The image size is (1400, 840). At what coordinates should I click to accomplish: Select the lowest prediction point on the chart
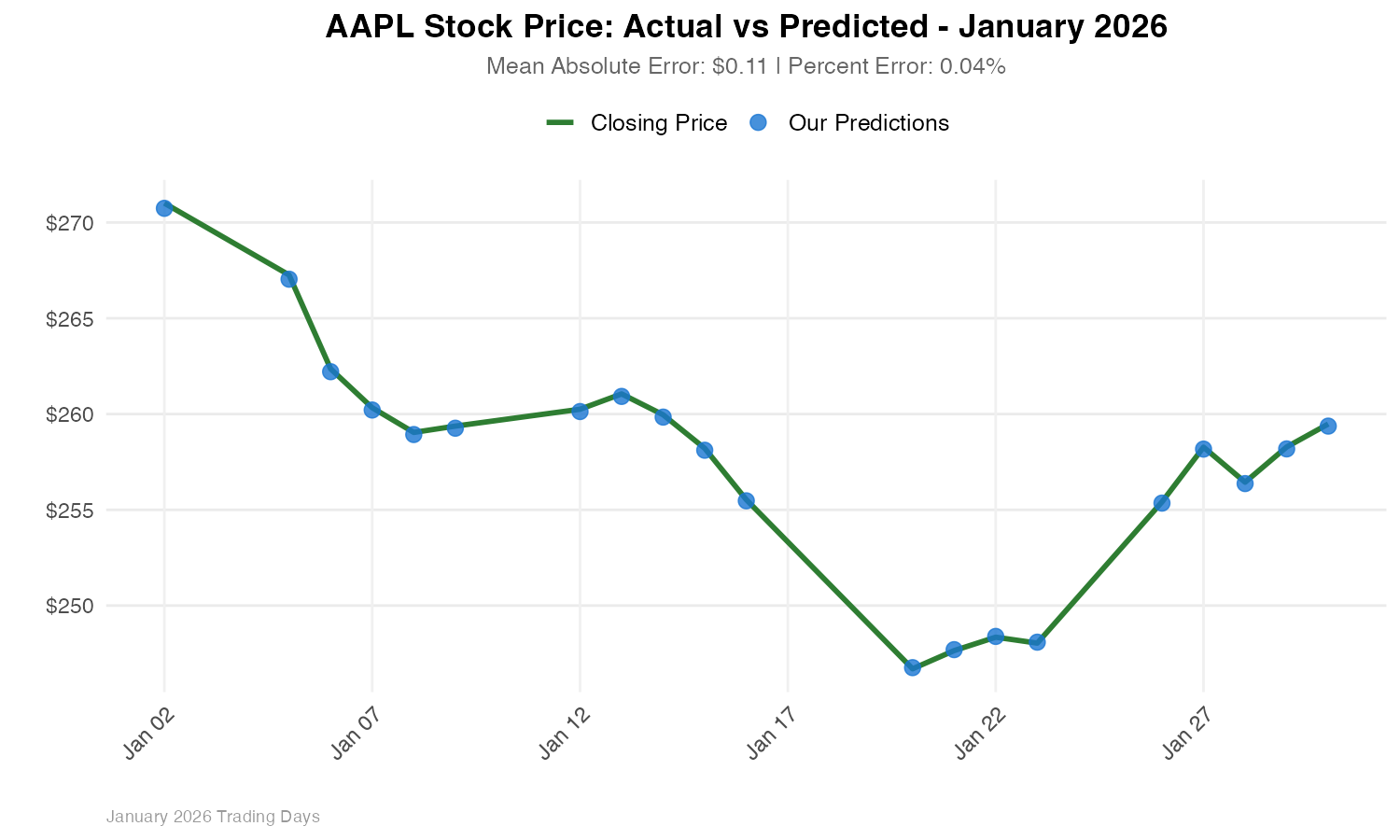pos(913,667)
